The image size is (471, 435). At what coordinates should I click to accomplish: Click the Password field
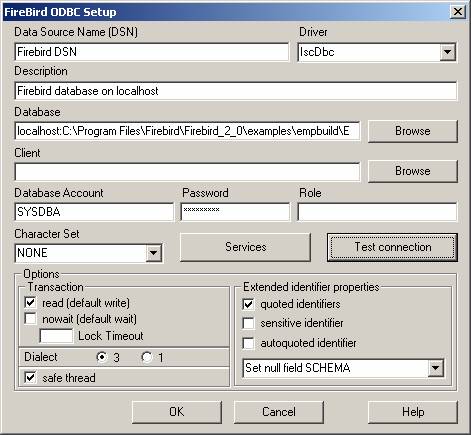[235, 212]
